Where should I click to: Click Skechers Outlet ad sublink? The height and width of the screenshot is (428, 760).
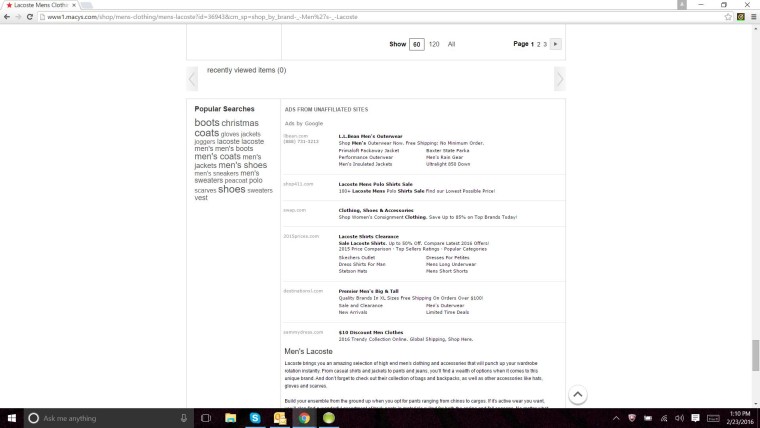(357, 258)
